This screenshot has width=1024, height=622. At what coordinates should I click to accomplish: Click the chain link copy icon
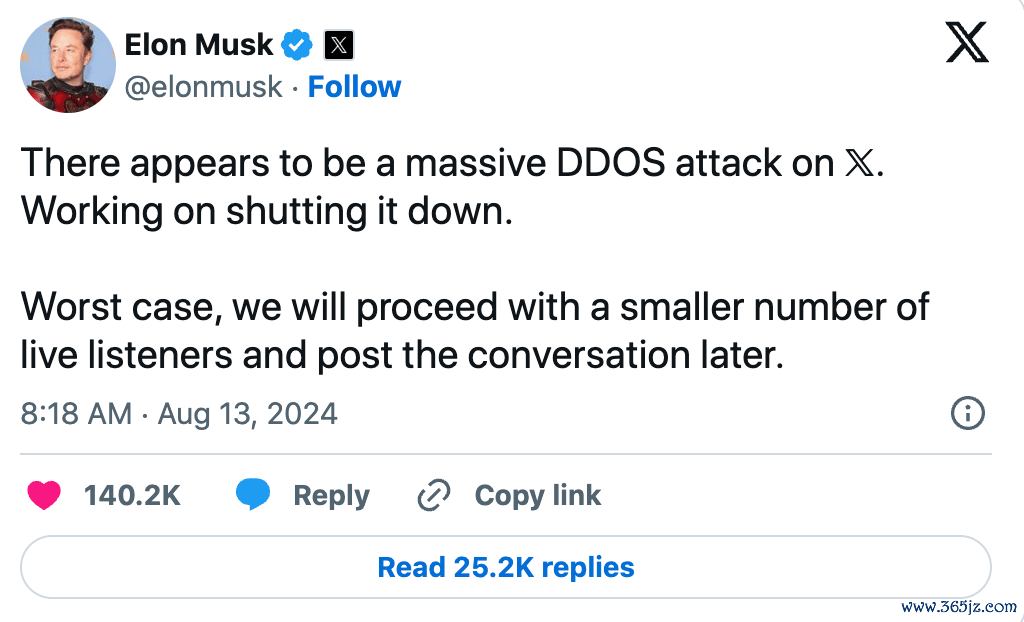click(x=433, y=495)
